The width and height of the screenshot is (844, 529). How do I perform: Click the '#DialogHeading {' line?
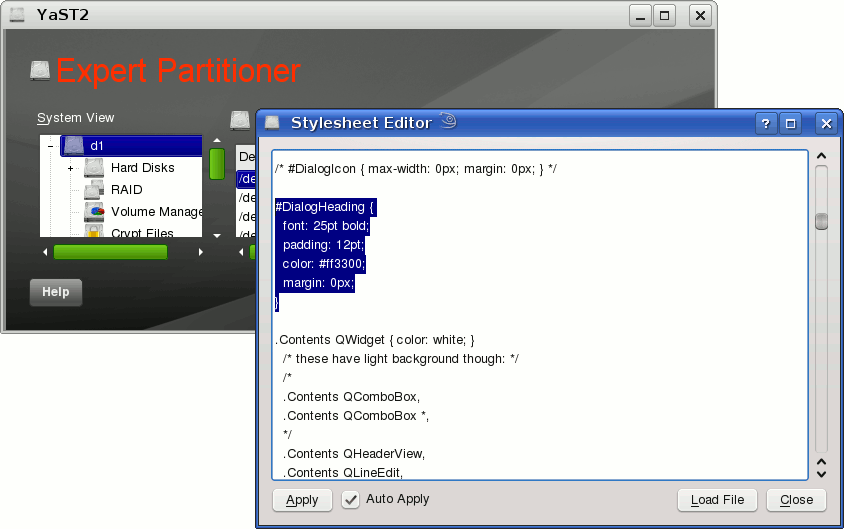coord(325,207)
